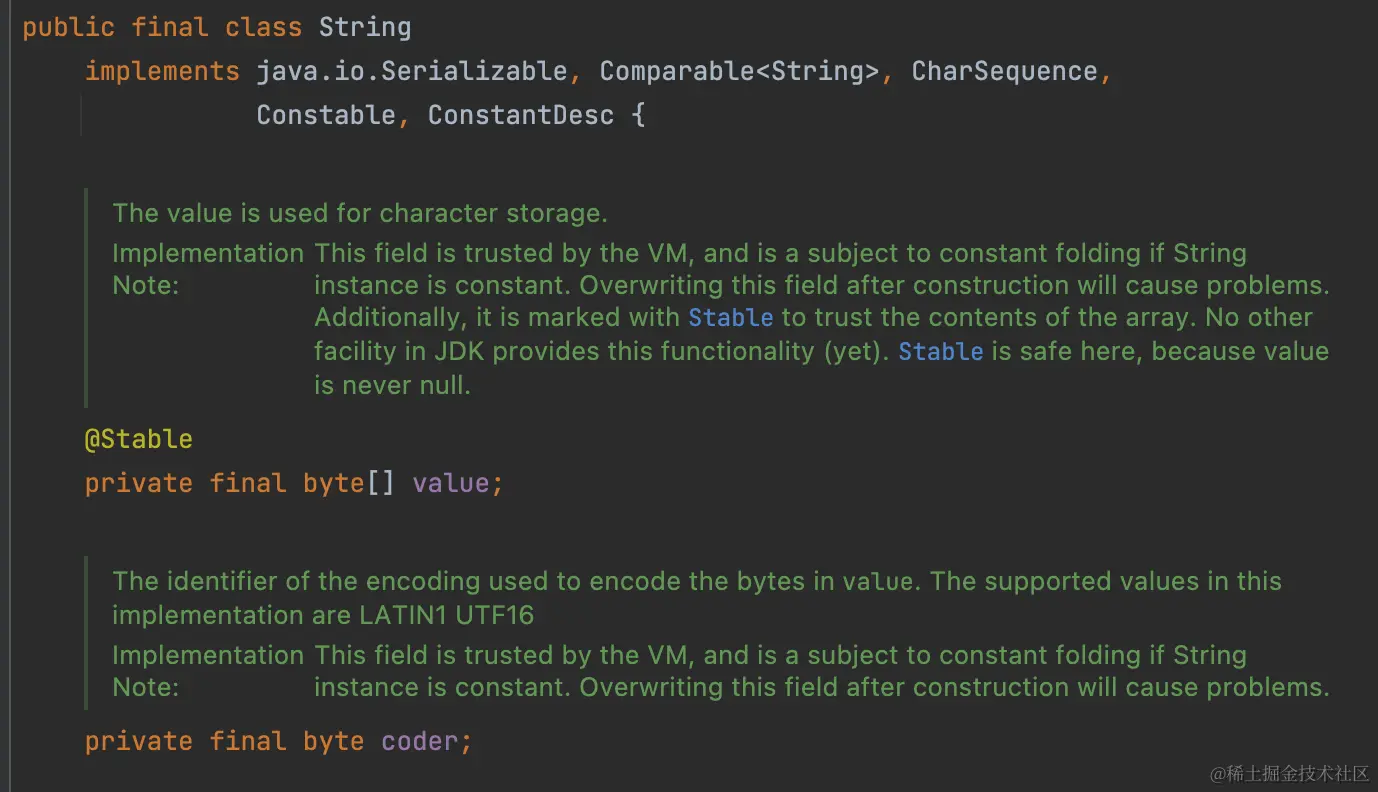Image resolution: width=1378 pixels, height=792 pixels.
Task: Click the public keyword on the first line
Action: tap(68, 27)
